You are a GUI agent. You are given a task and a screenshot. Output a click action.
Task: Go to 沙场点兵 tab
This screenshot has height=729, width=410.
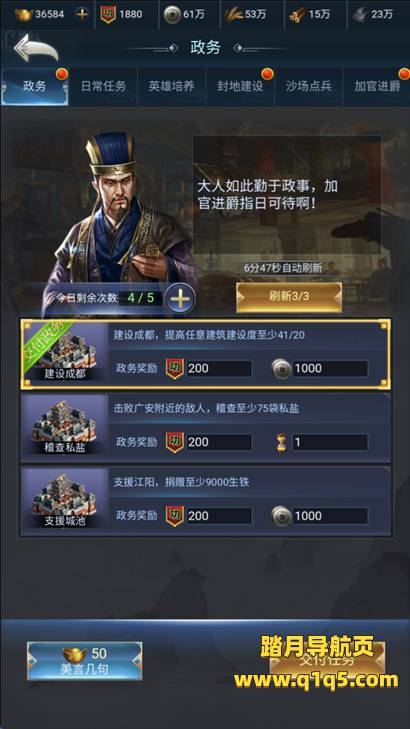click(309, 87)
